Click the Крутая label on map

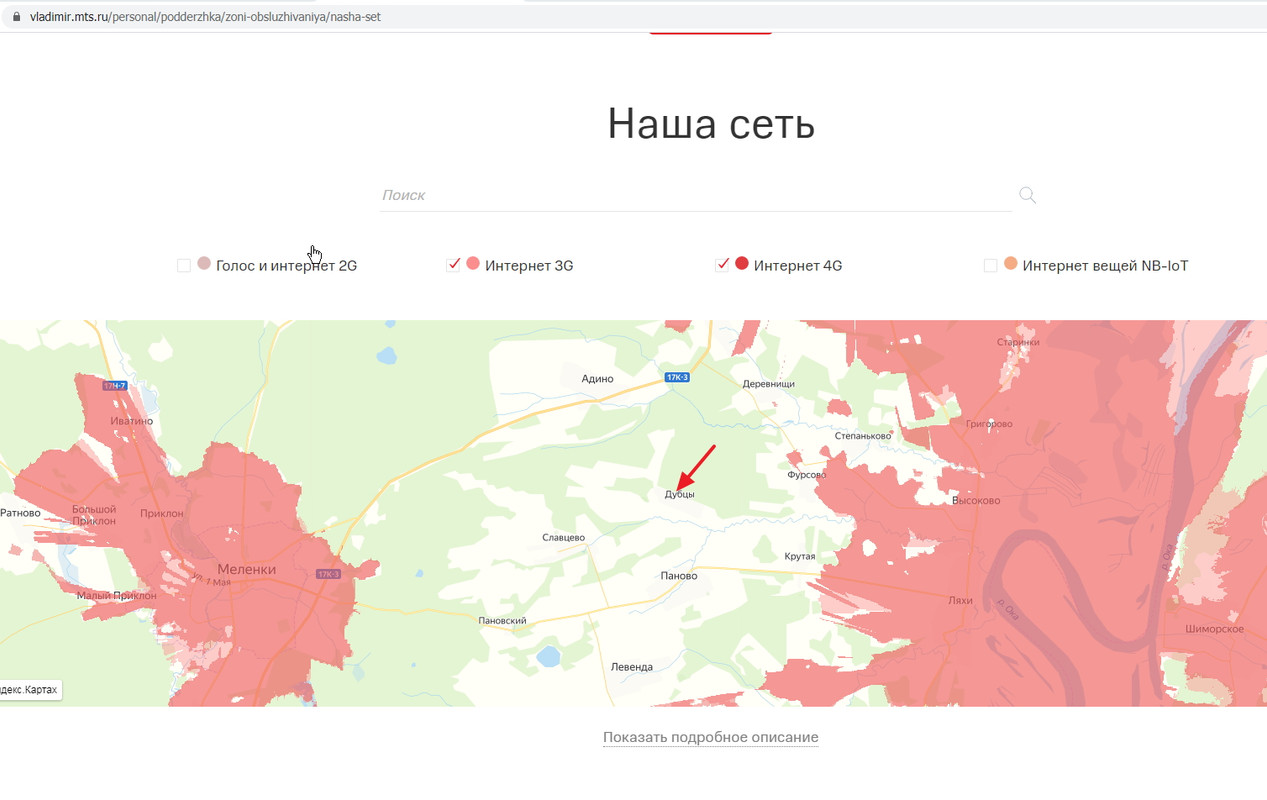point(800,556)
